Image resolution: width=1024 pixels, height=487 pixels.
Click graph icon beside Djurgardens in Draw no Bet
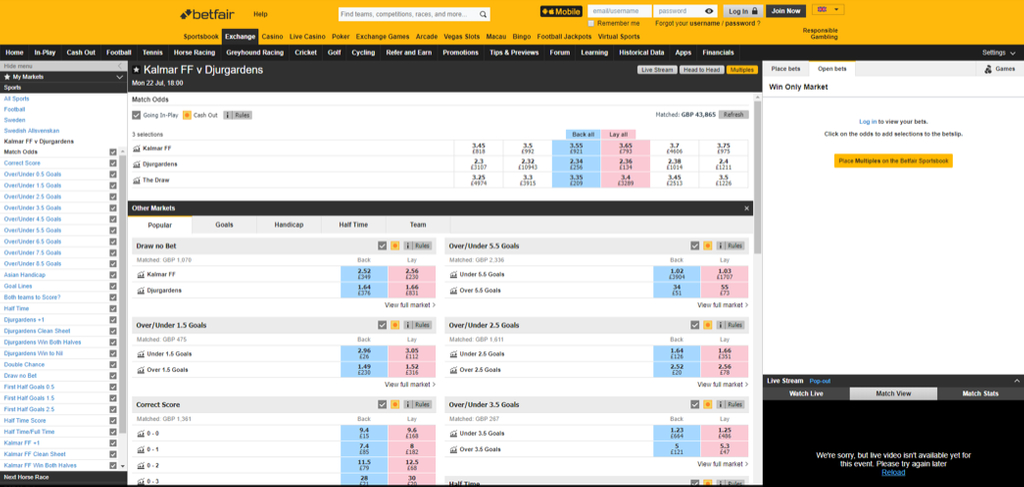140,291
